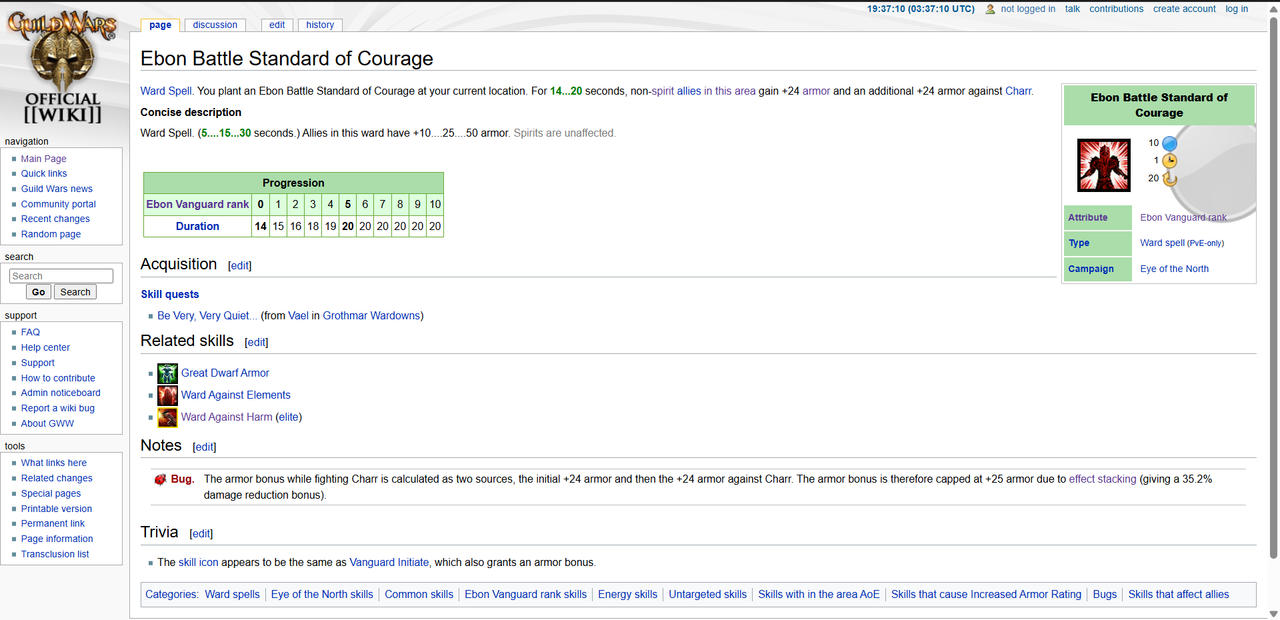Open a Random page
Viewport: 1280px width, 620px height.
coord(51,234)
